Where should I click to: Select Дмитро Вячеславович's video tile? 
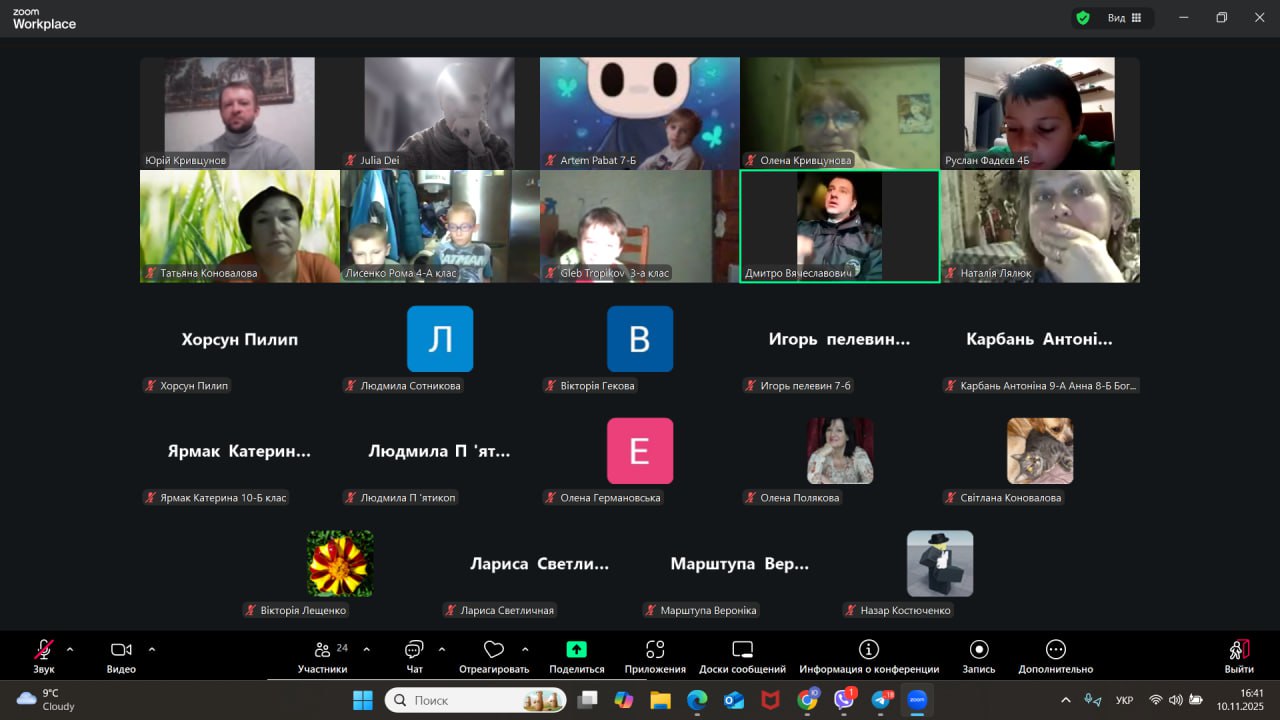[839, 226]
